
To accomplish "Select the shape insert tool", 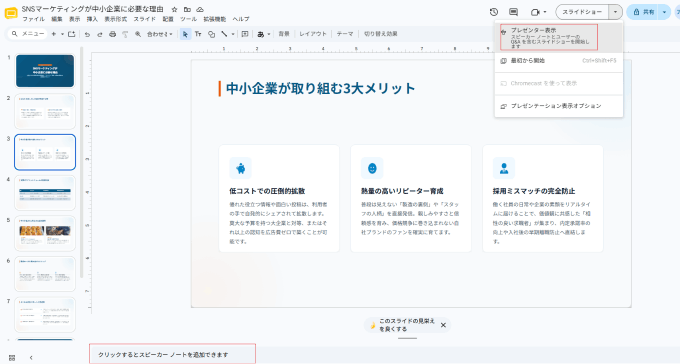I will 211,34.
